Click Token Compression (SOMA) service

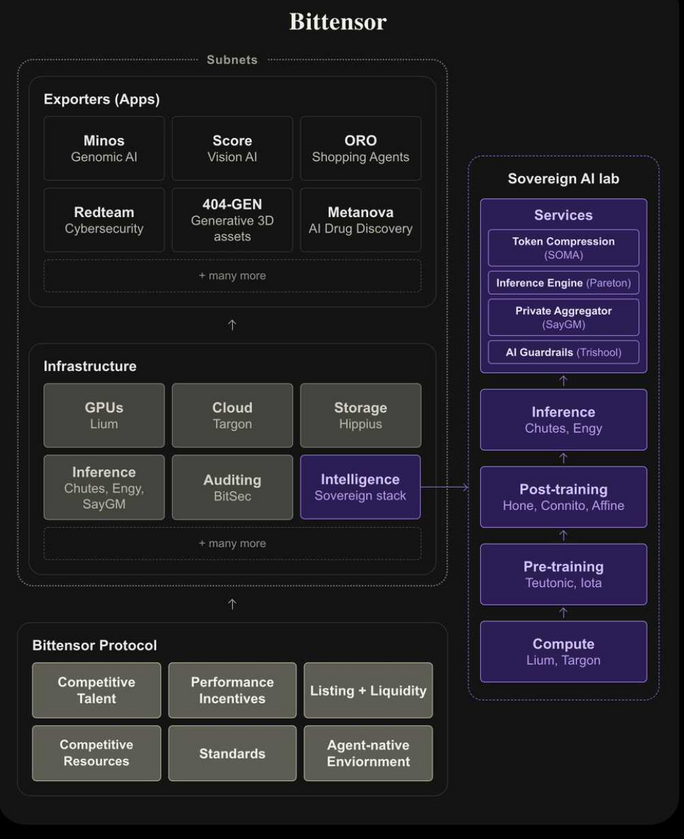tap(564, 248)
